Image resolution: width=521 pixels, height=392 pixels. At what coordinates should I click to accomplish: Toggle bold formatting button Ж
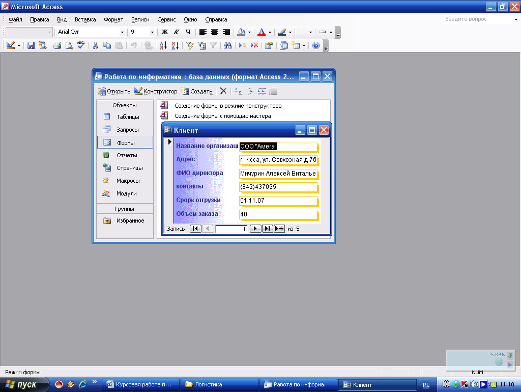pyautogui.click(x=164, y=32)
